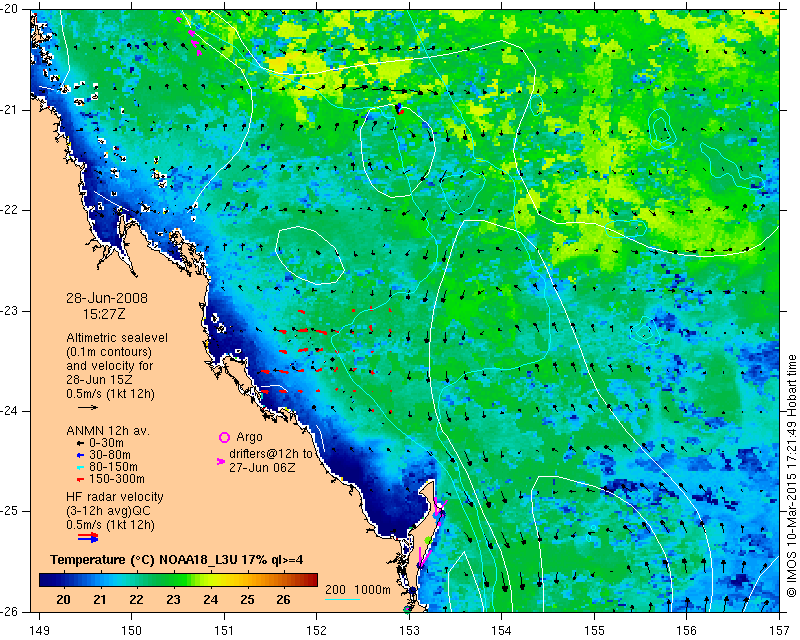800x640 pixels.
Task: Click the longitude axis label 149
Action: pos(39,630)
